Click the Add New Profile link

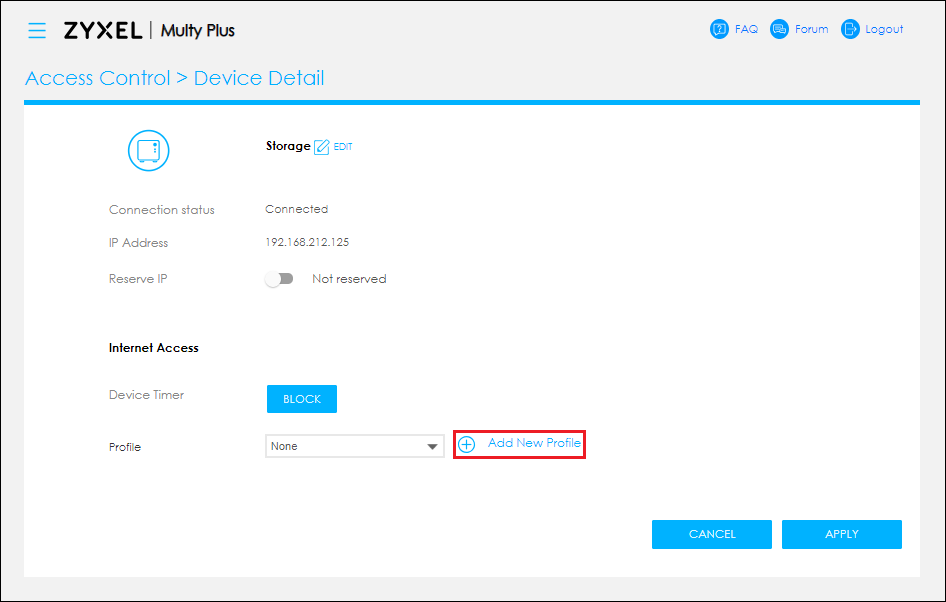(534, 443)
